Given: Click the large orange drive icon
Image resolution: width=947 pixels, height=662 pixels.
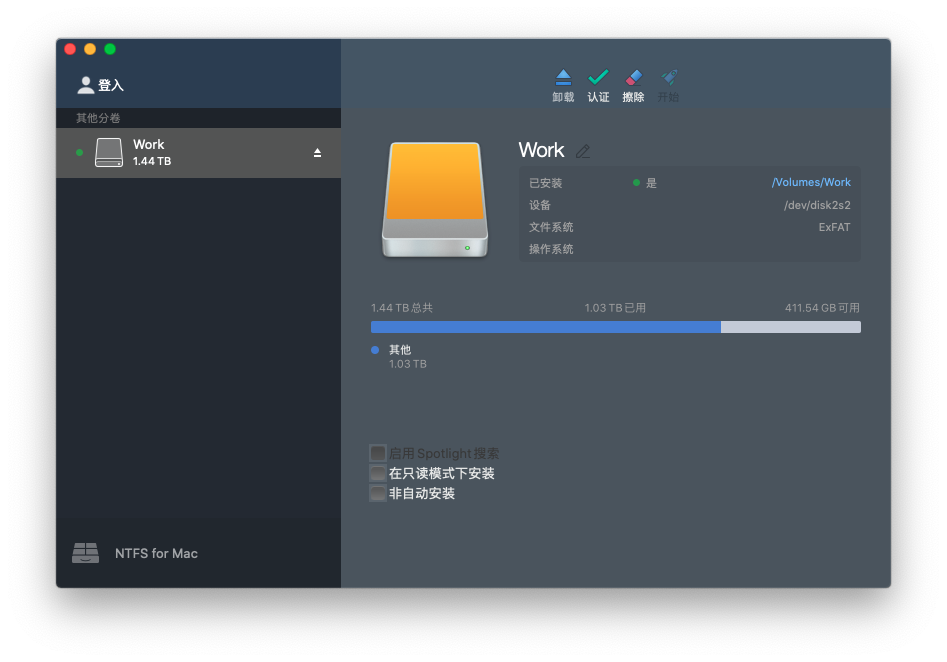Looking at the screenshot, I should click(x=435, y=200).
